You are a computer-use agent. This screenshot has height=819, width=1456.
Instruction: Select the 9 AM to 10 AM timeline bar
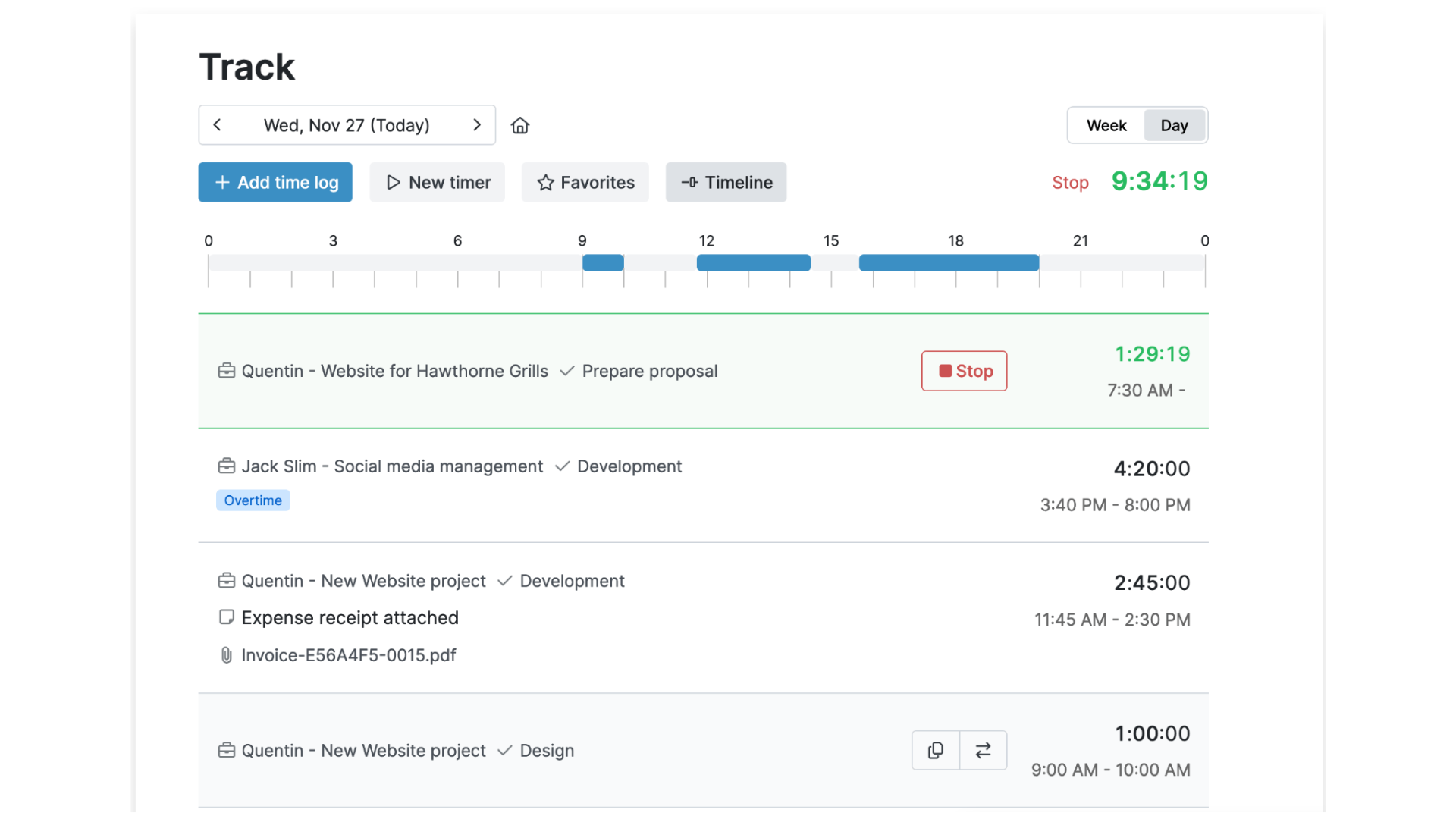(x=603, y=263)
